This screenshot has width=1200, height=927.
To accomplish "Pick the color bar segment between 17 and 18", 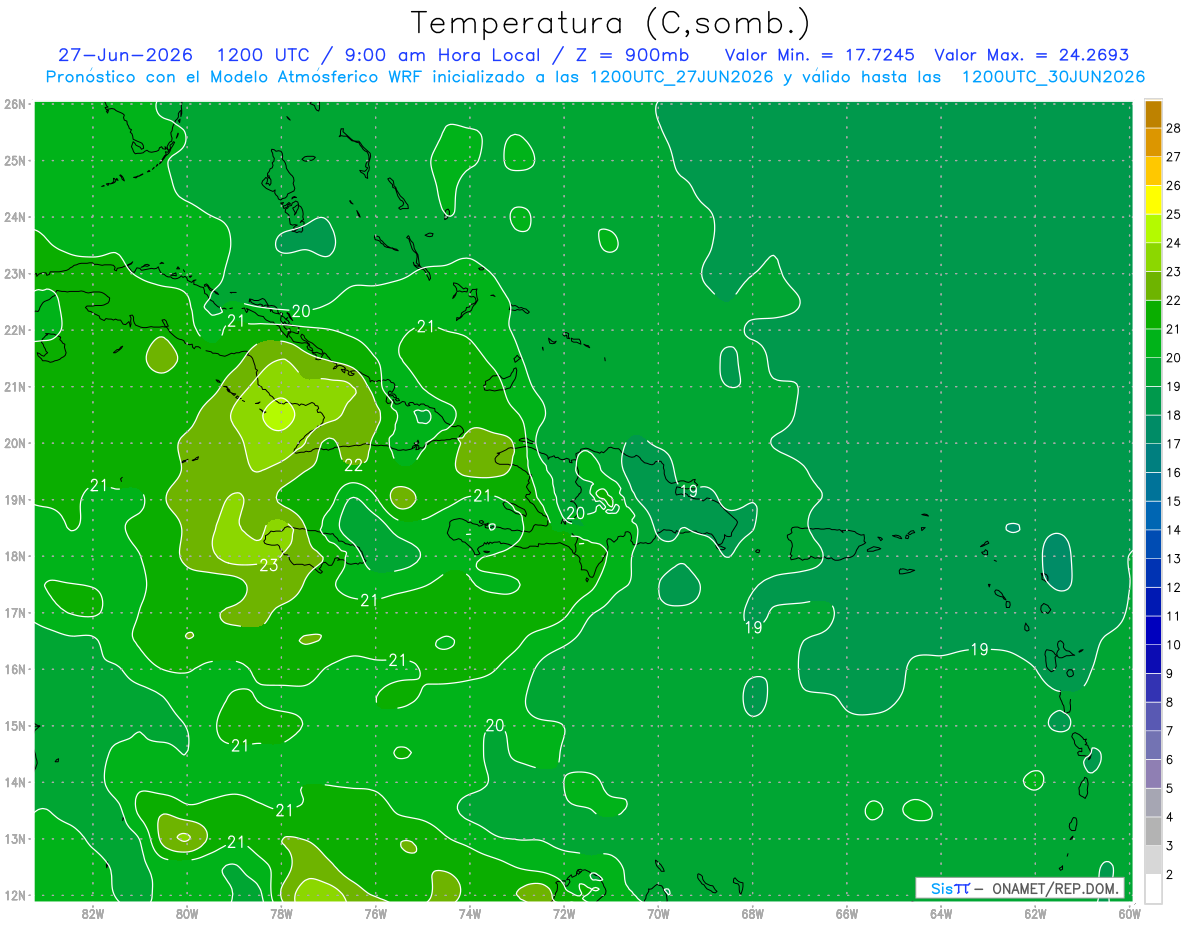I will pos(1153,429).
